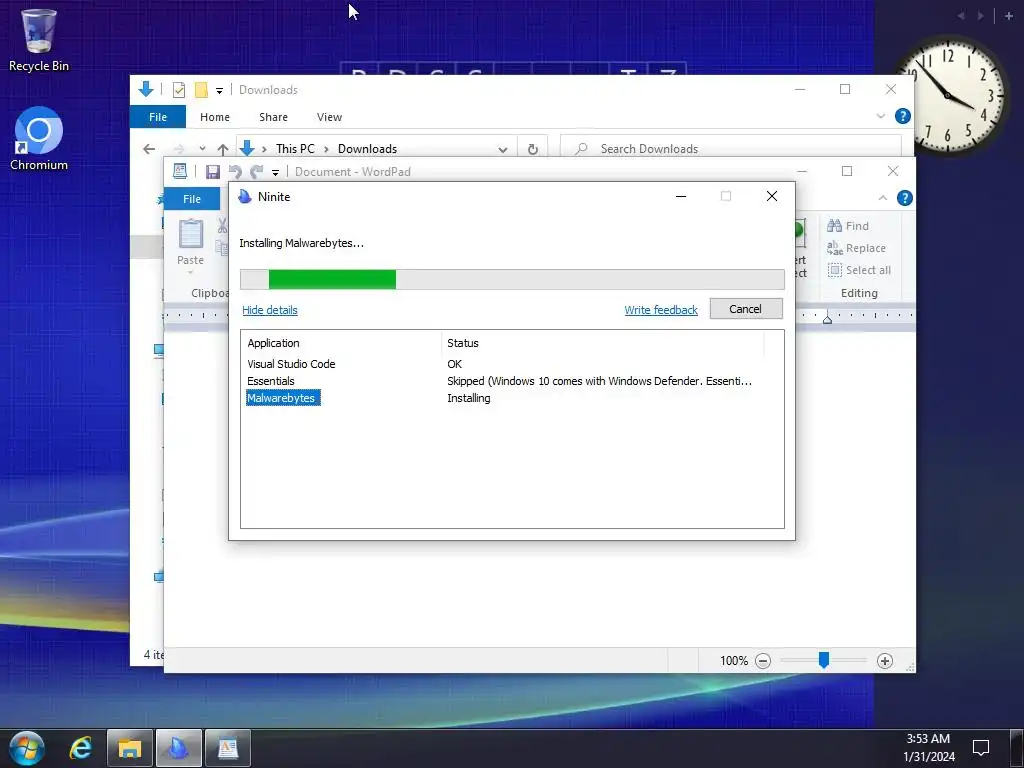
Task: Click the Installing status text
Action: click(x=469, y=398)
